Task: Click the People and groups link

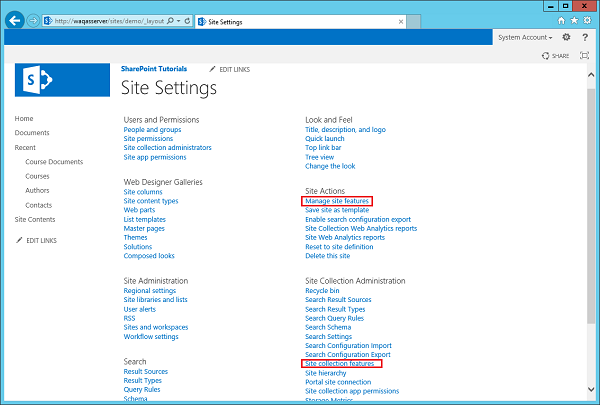Action: point(153,130)
